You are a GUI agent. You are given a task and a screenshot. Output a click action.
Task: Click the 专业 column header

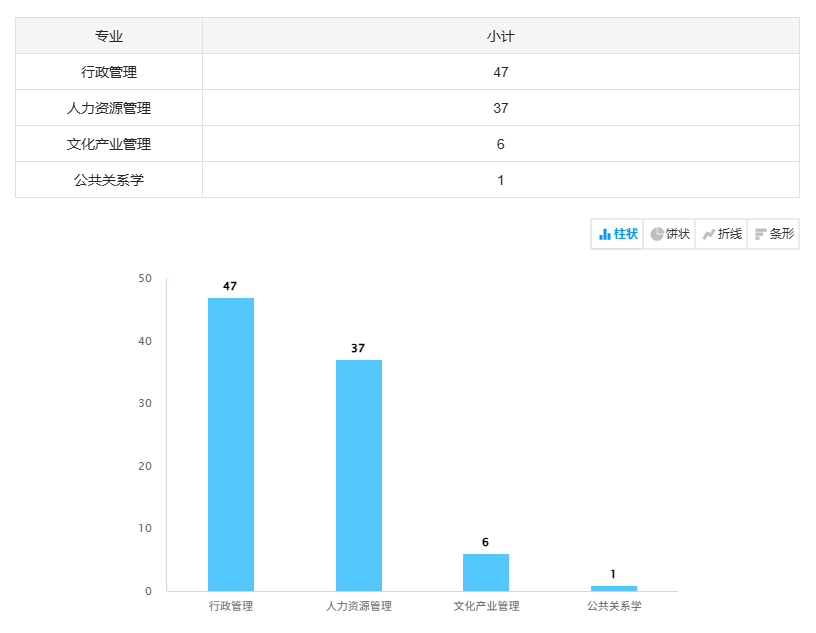tap(109, 36)
